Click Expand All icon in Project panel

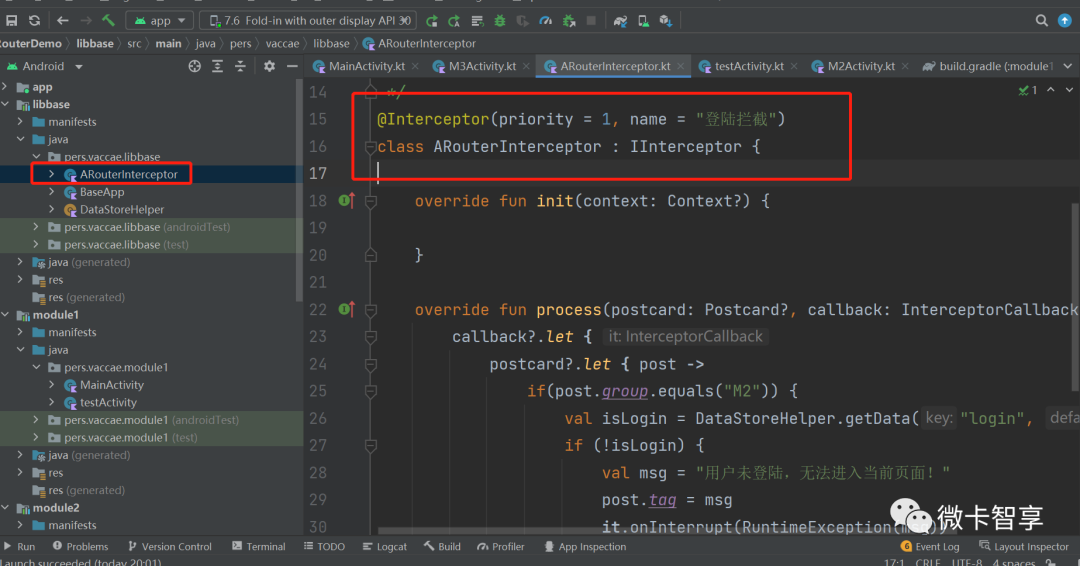point(218,66)
